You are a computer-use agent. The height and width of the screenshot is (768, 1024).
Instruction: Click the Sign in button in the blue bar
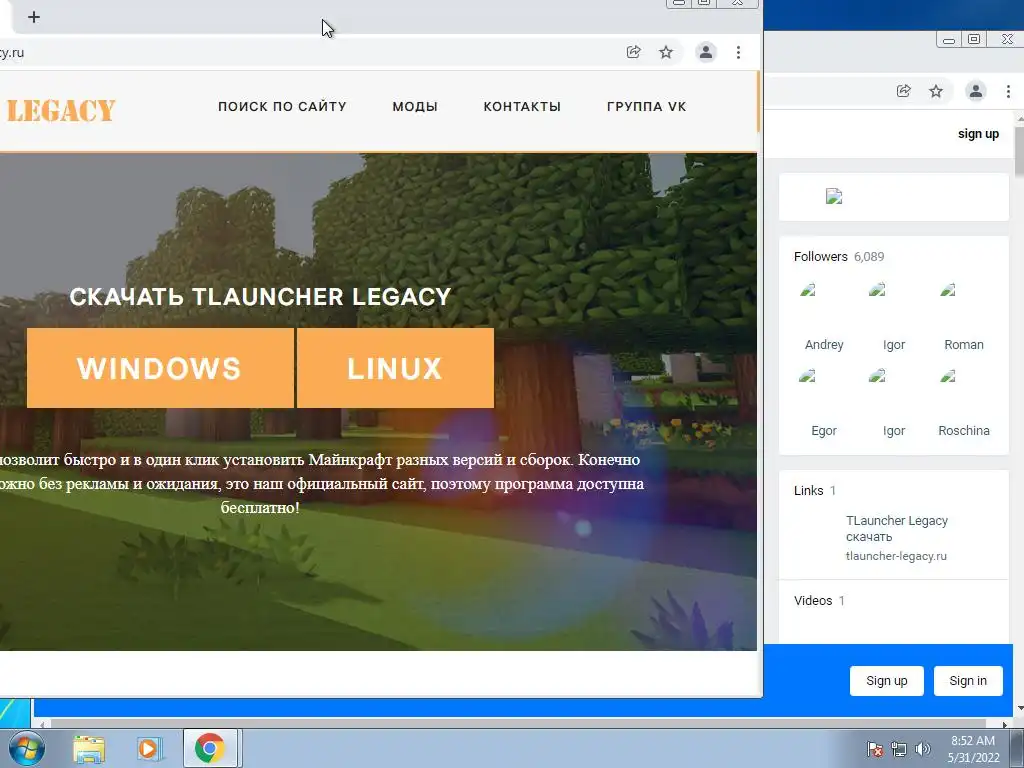(968, 681)
